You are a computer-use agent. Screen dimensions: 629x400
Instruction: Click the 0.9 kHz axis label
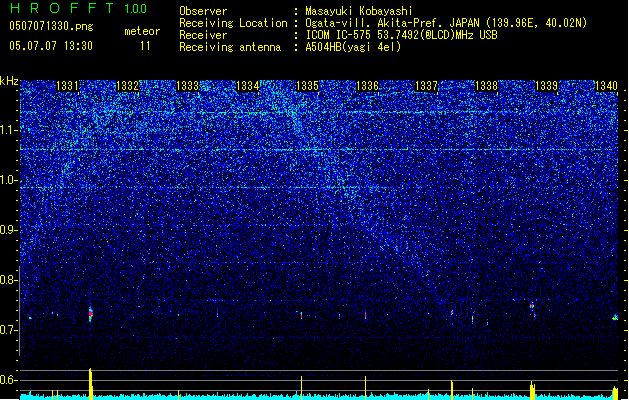tap(8, 230)
